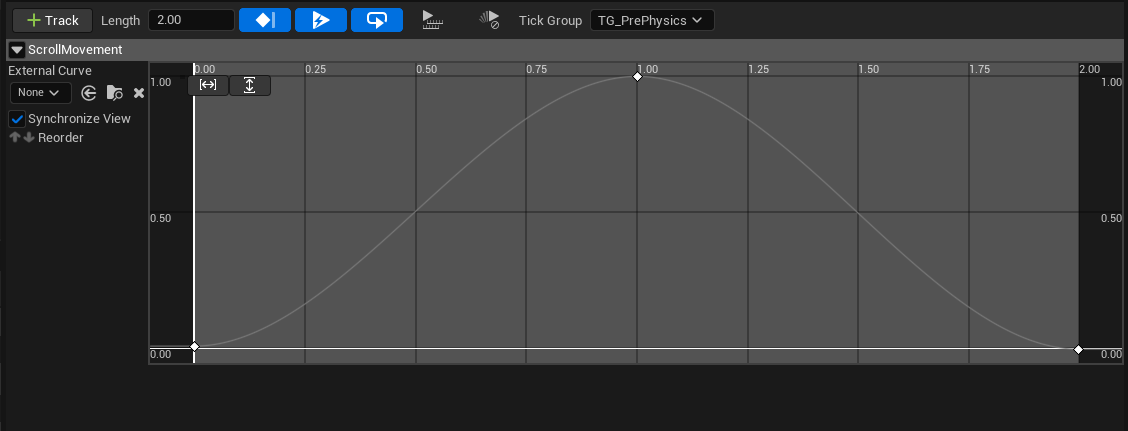Toggle Use Last Keyframe button

(265, 20)
